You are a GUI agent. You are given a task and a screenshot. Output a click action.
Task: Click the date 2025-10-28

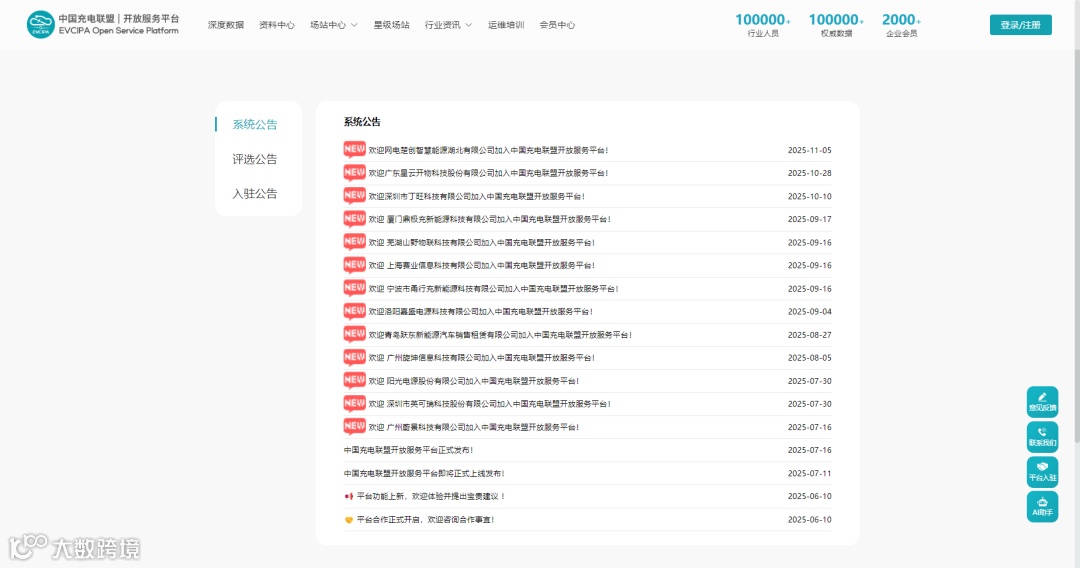point(809,173)
